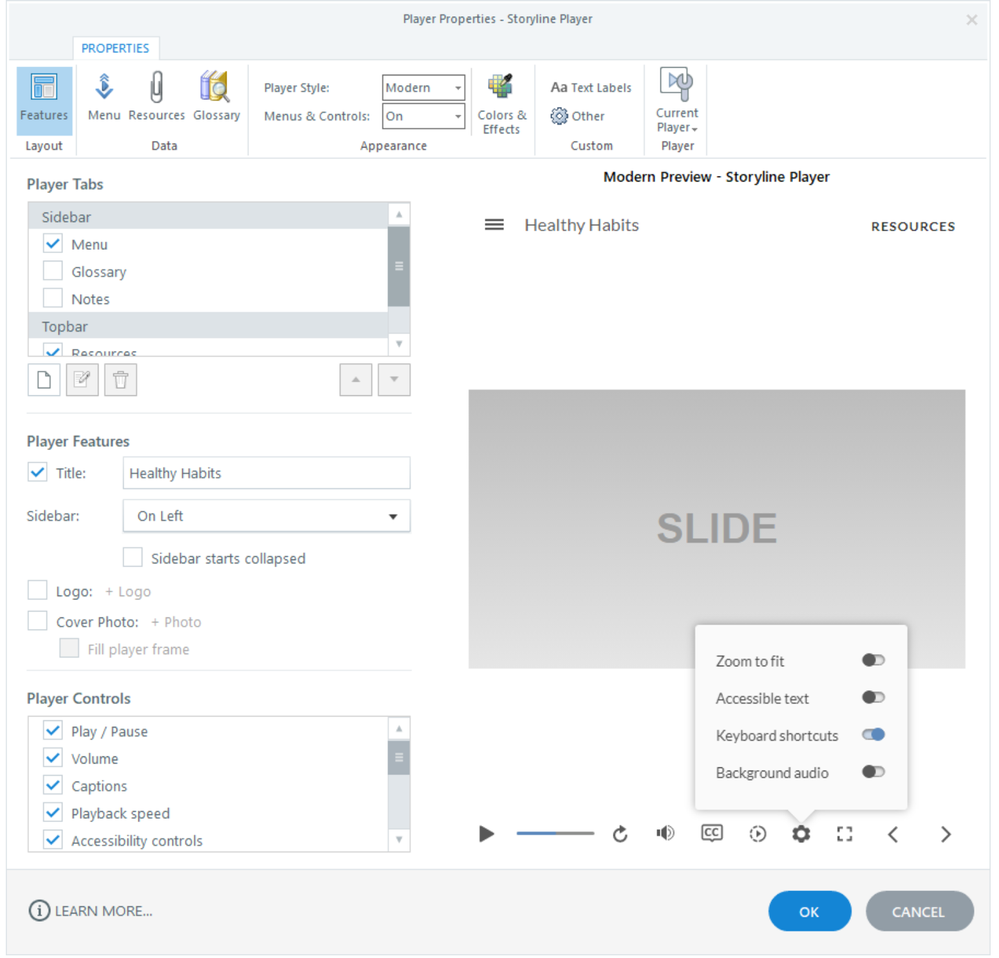Click RESOURCES in the preview topbar
The image size is (999, 958).
[x=913, y=227]
